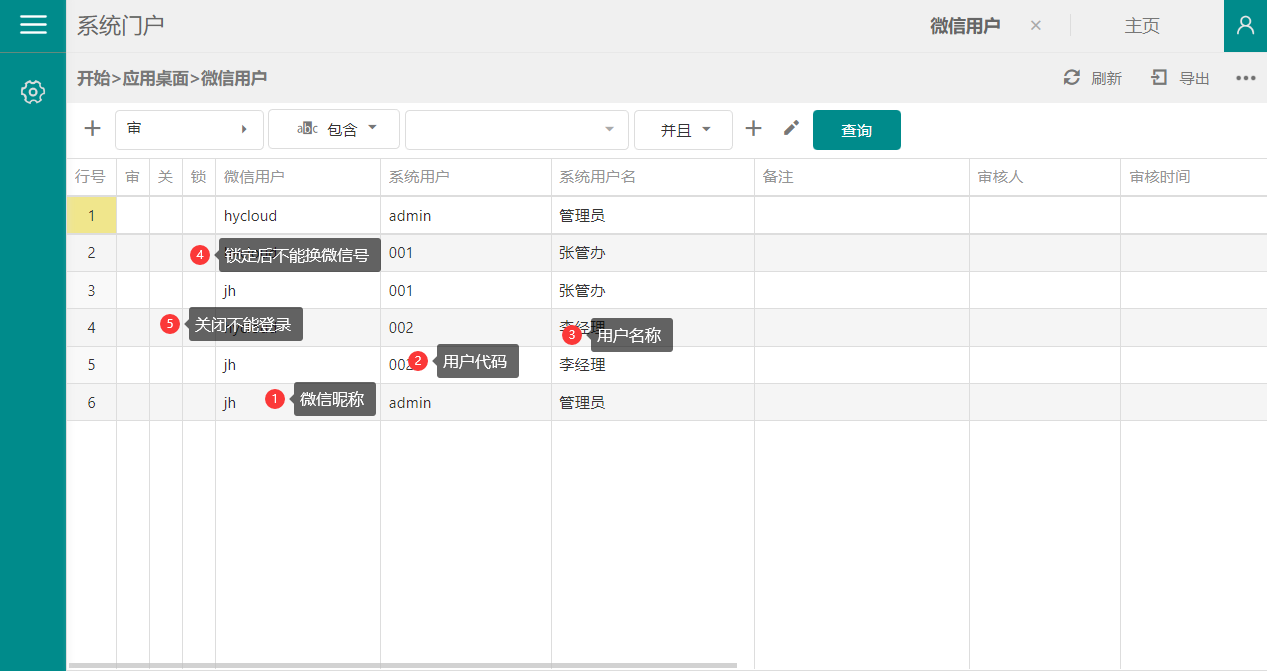Toggle the 关 cell in row 3
This screenshot has height=671, width=1267.
pos(166,291)
